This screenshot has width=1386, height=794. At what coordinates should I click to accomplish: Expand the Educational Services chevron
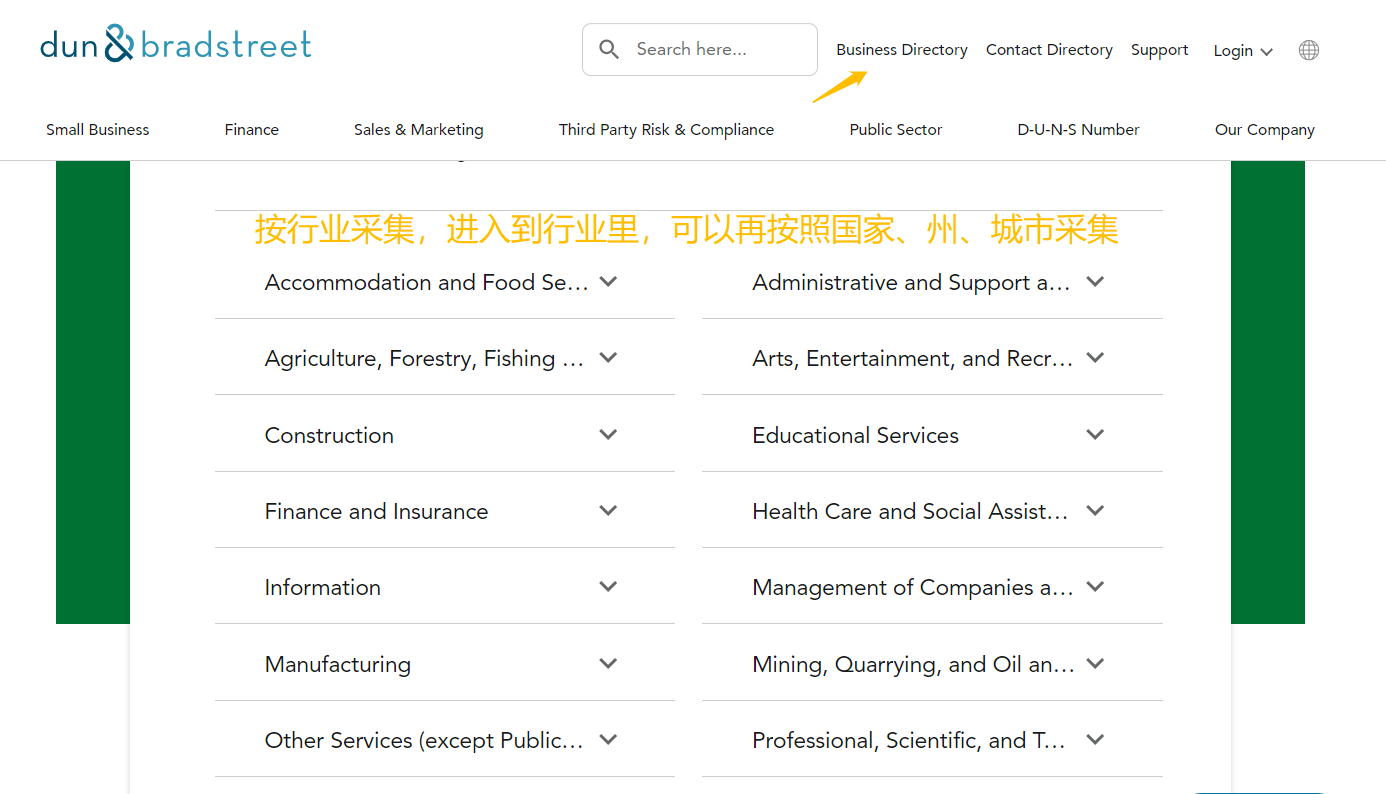(x=1095, y=434)
